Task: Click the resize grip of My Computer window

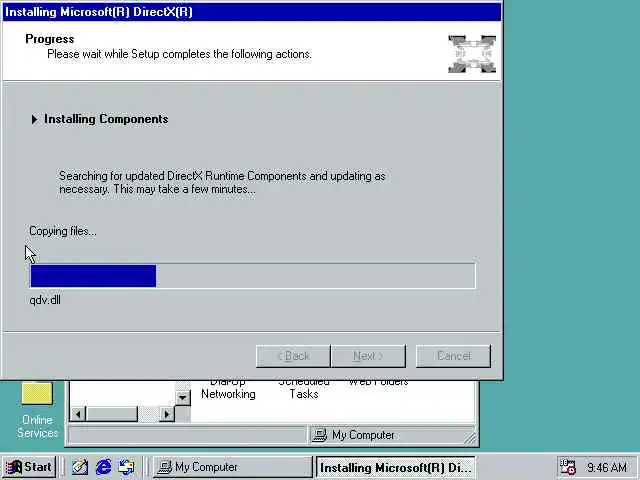Action: pos(470,437)
